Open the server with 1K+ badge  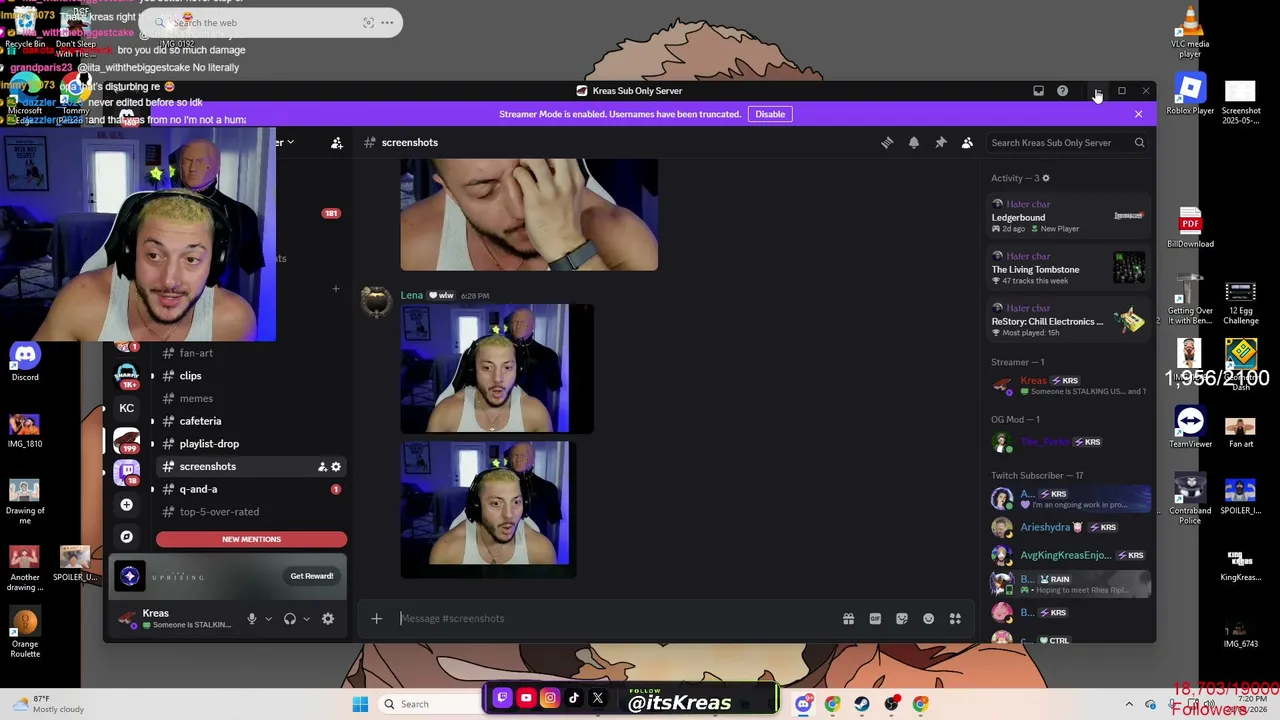127,376
